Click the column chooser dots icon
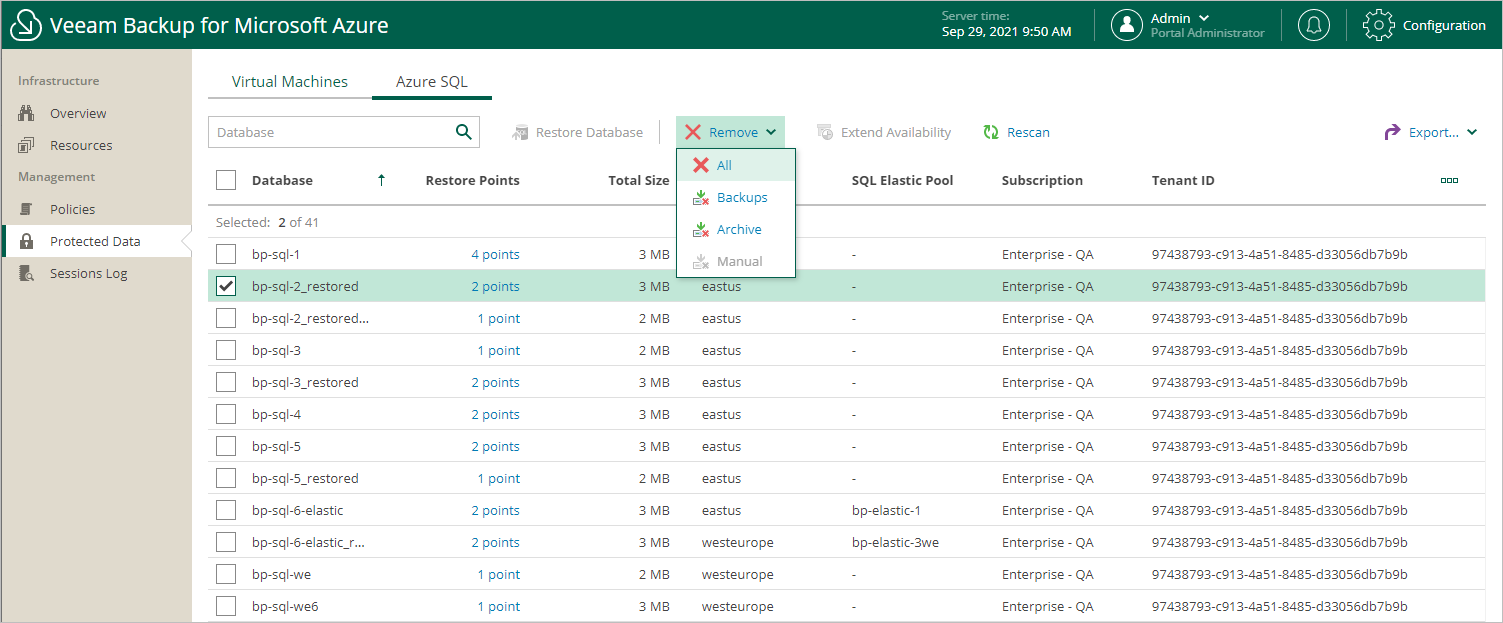 coord(1449,181)
